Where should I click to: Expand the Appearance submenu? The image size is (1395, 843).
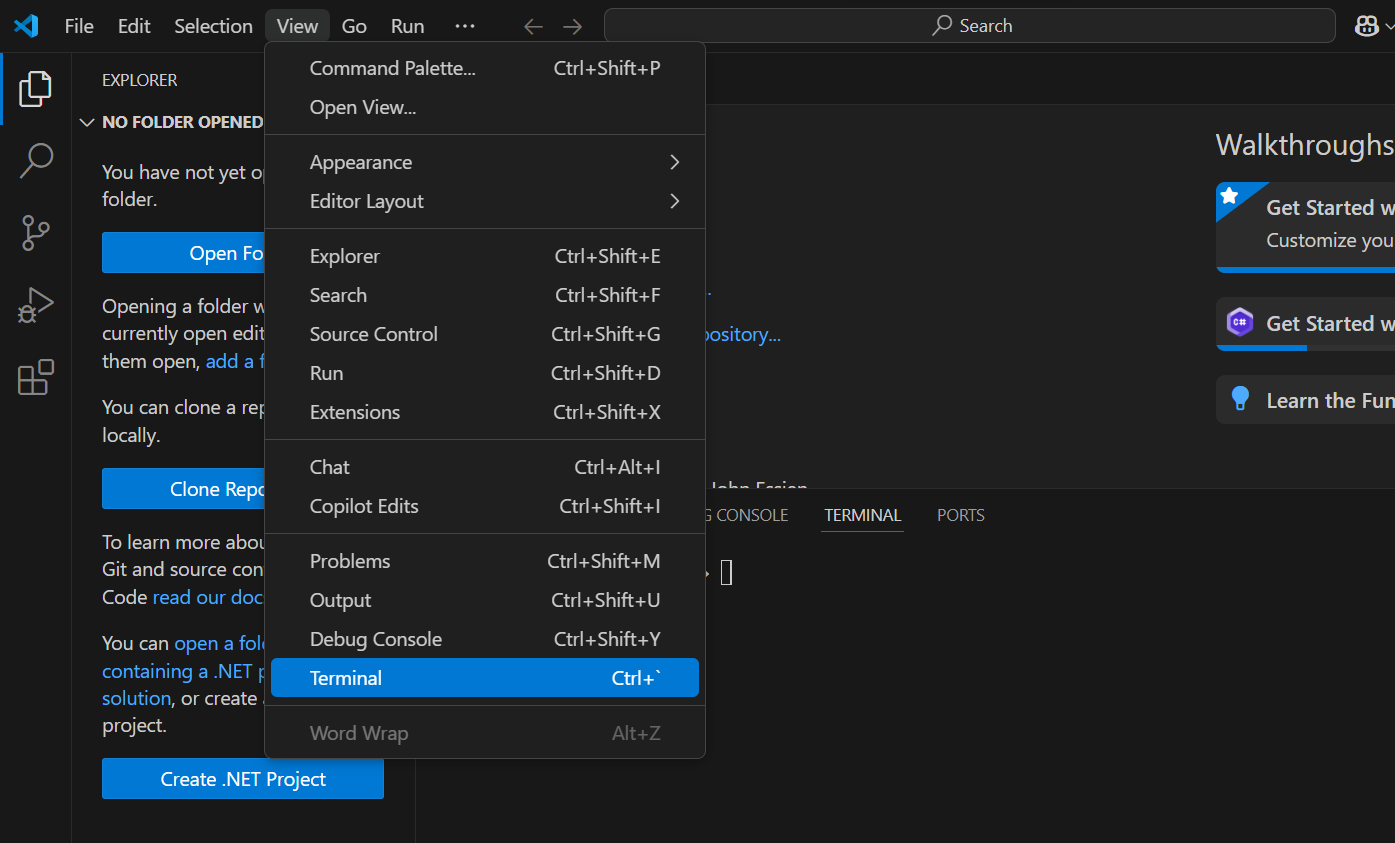click(x=485, y=162)
